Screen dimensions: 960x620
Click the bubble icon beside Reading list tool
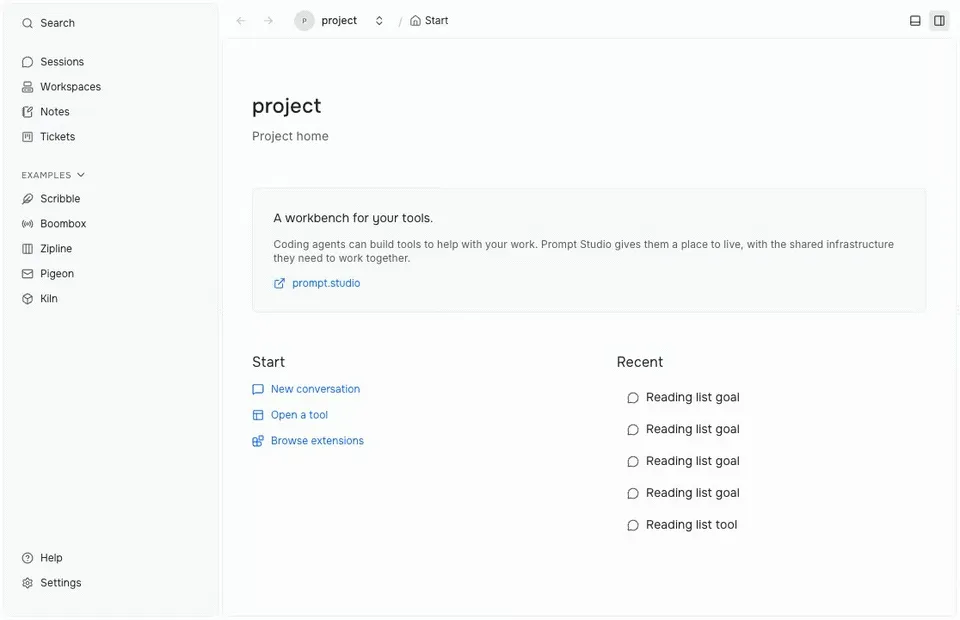click(633, 525)
